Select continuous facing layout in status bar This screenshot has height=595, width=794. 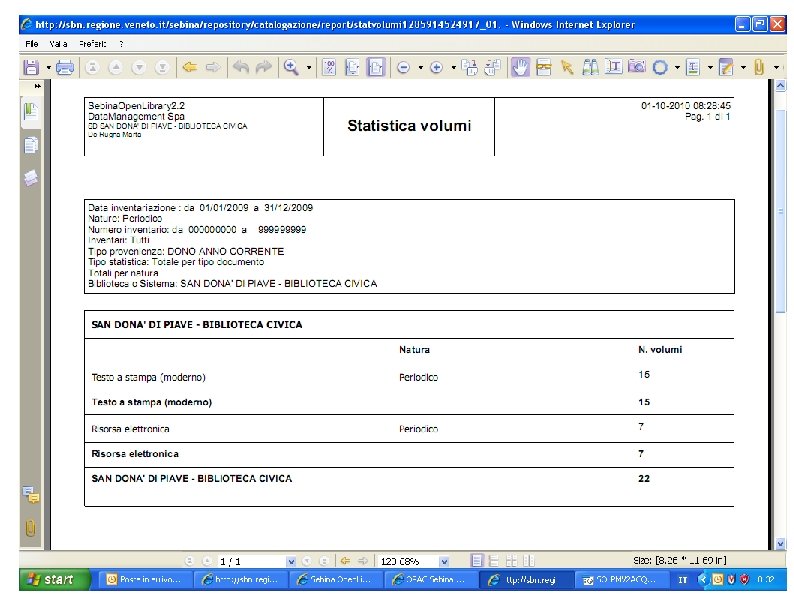[x=511, y=561]
